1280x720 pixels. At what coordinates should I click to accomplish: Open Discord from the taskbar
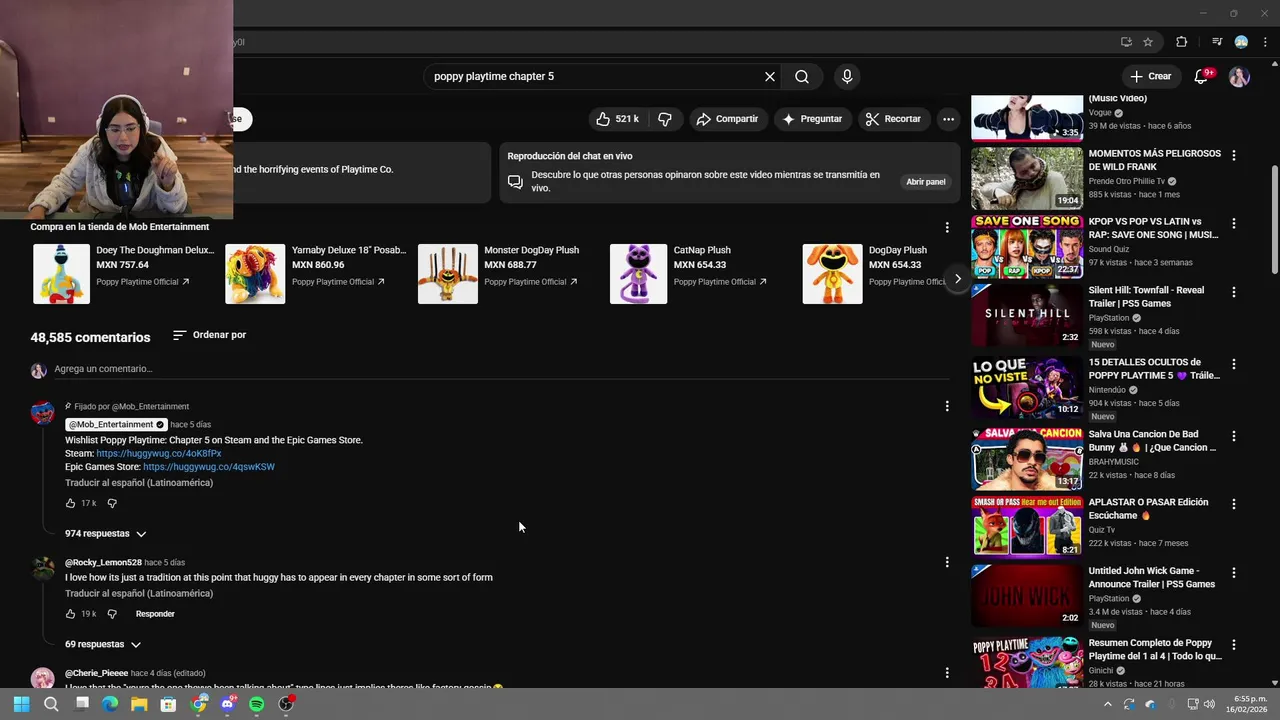tap(227, 704)
